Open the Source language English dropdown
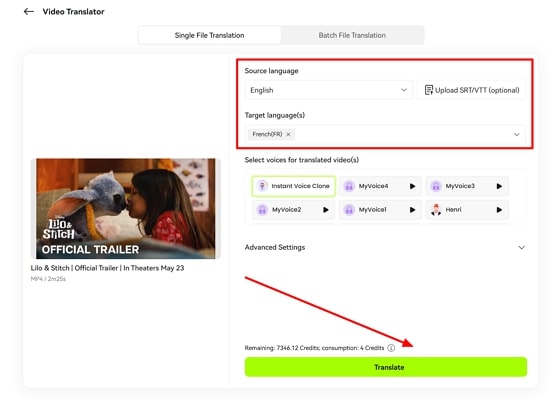The image size is (555, 400). coord(328,90)
